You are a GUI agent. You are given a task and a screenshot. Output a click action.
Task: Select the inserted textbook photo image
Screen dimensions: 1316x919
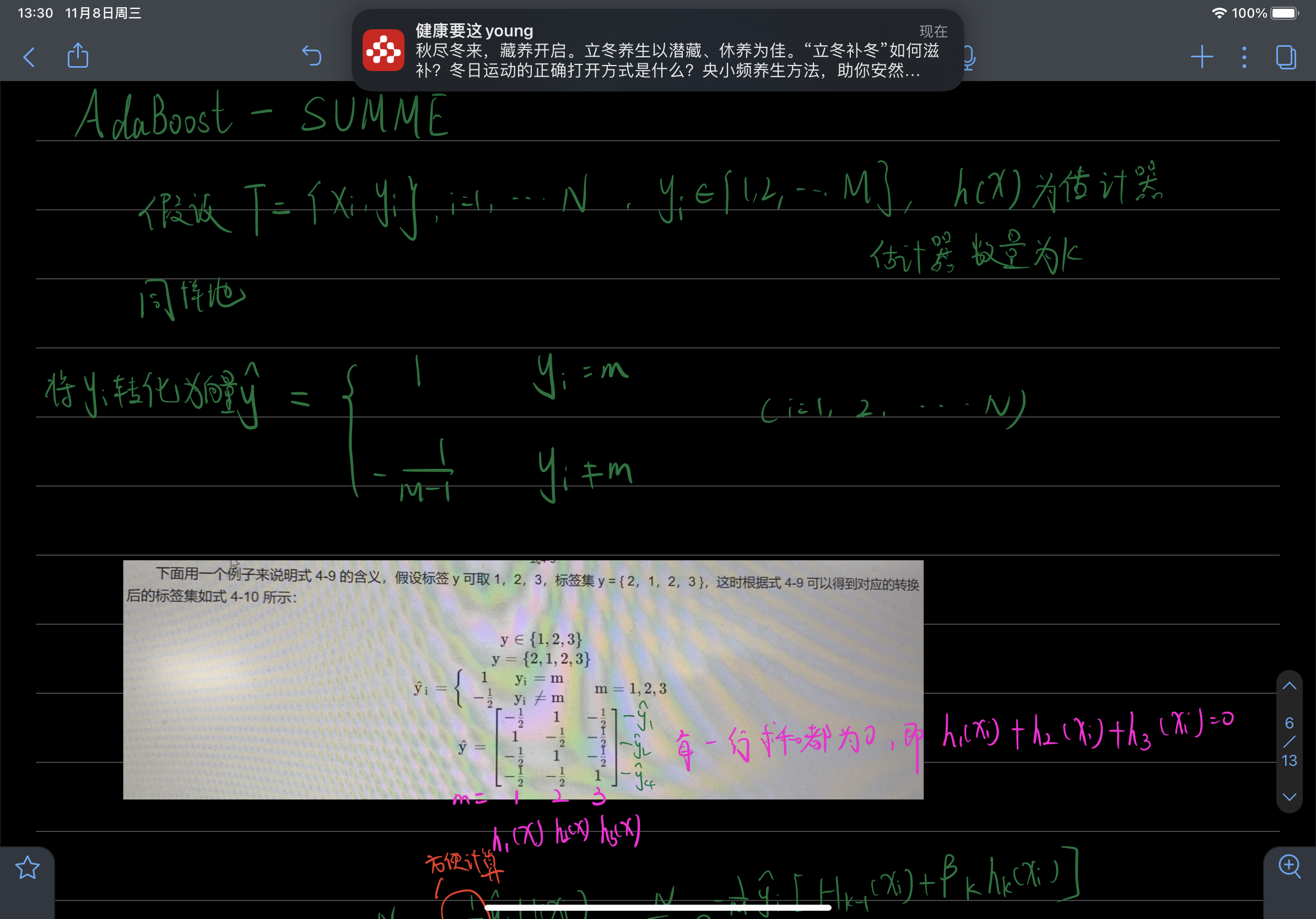click(x=523, y=679)
